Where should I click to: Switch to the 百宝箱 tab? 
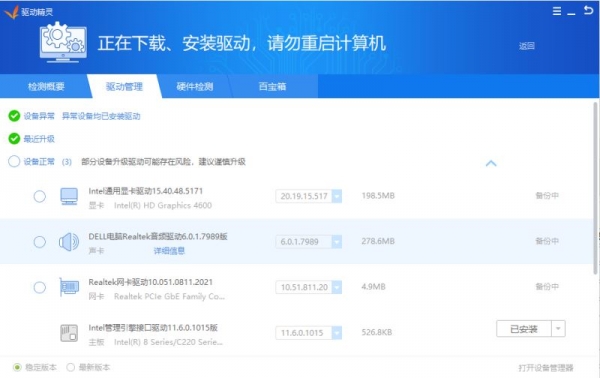pos(272,86)
